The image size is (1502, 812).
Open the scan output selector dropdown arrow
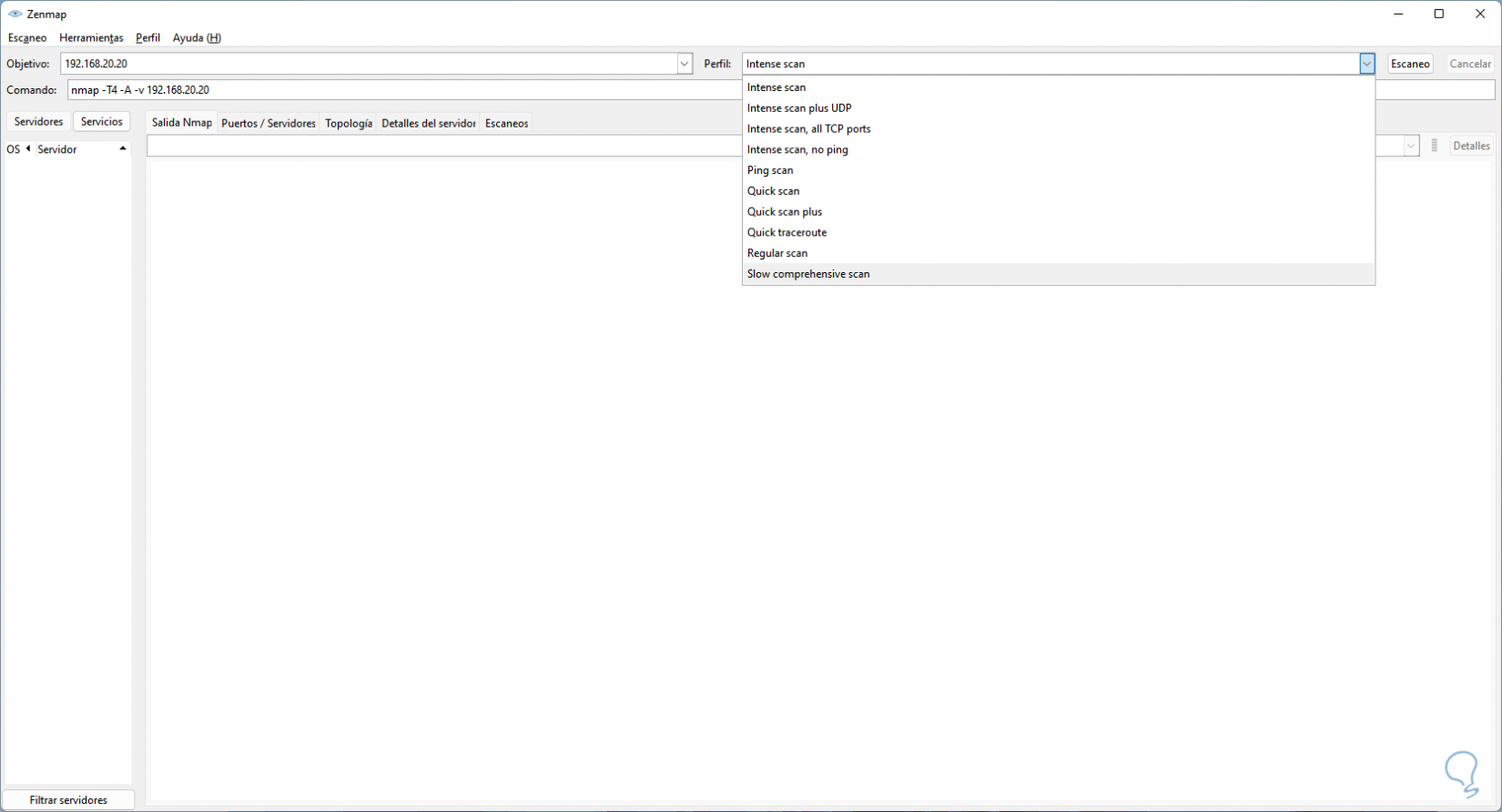click(1411, 146)
